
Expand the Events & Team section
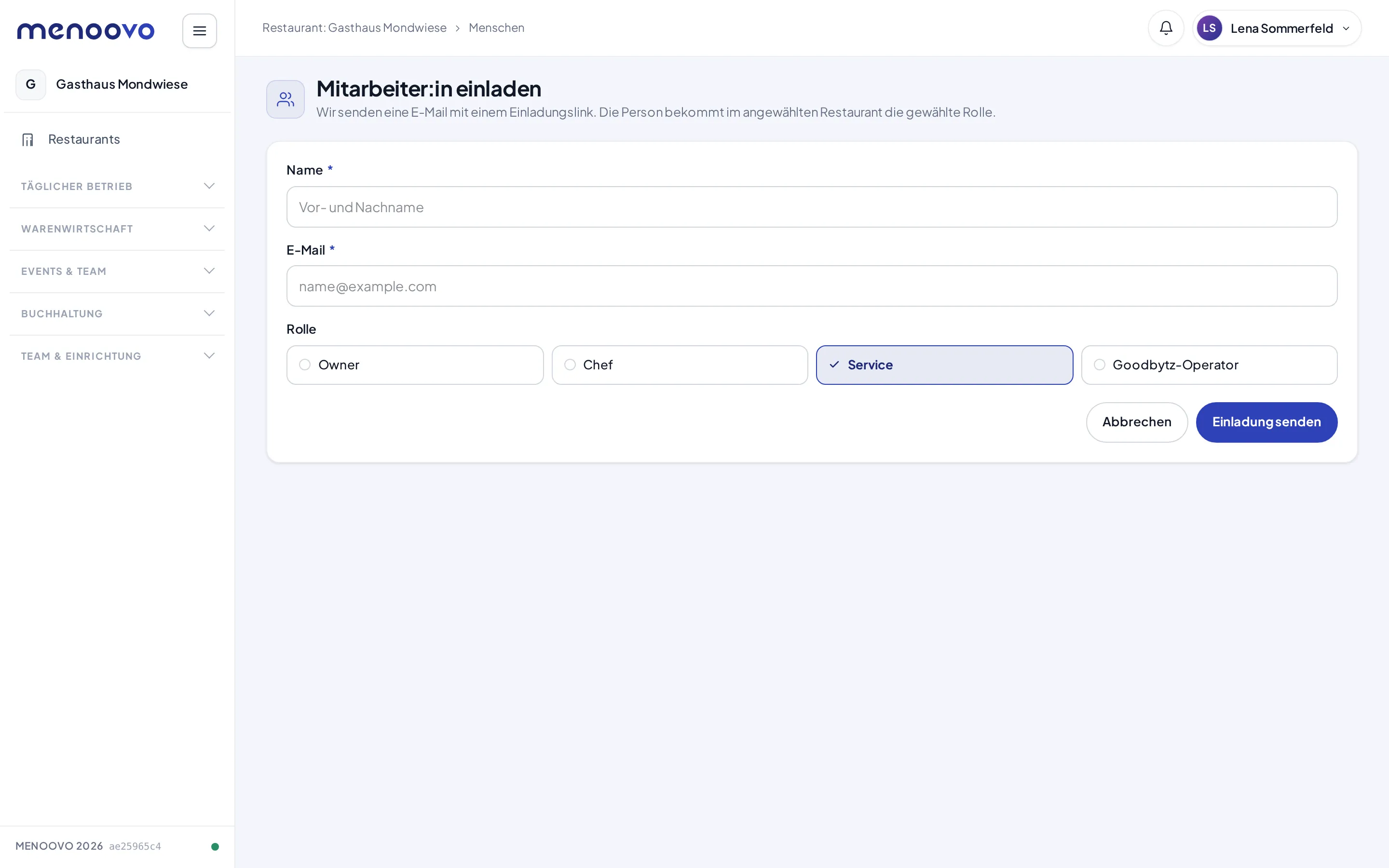[x=117, y=271]
